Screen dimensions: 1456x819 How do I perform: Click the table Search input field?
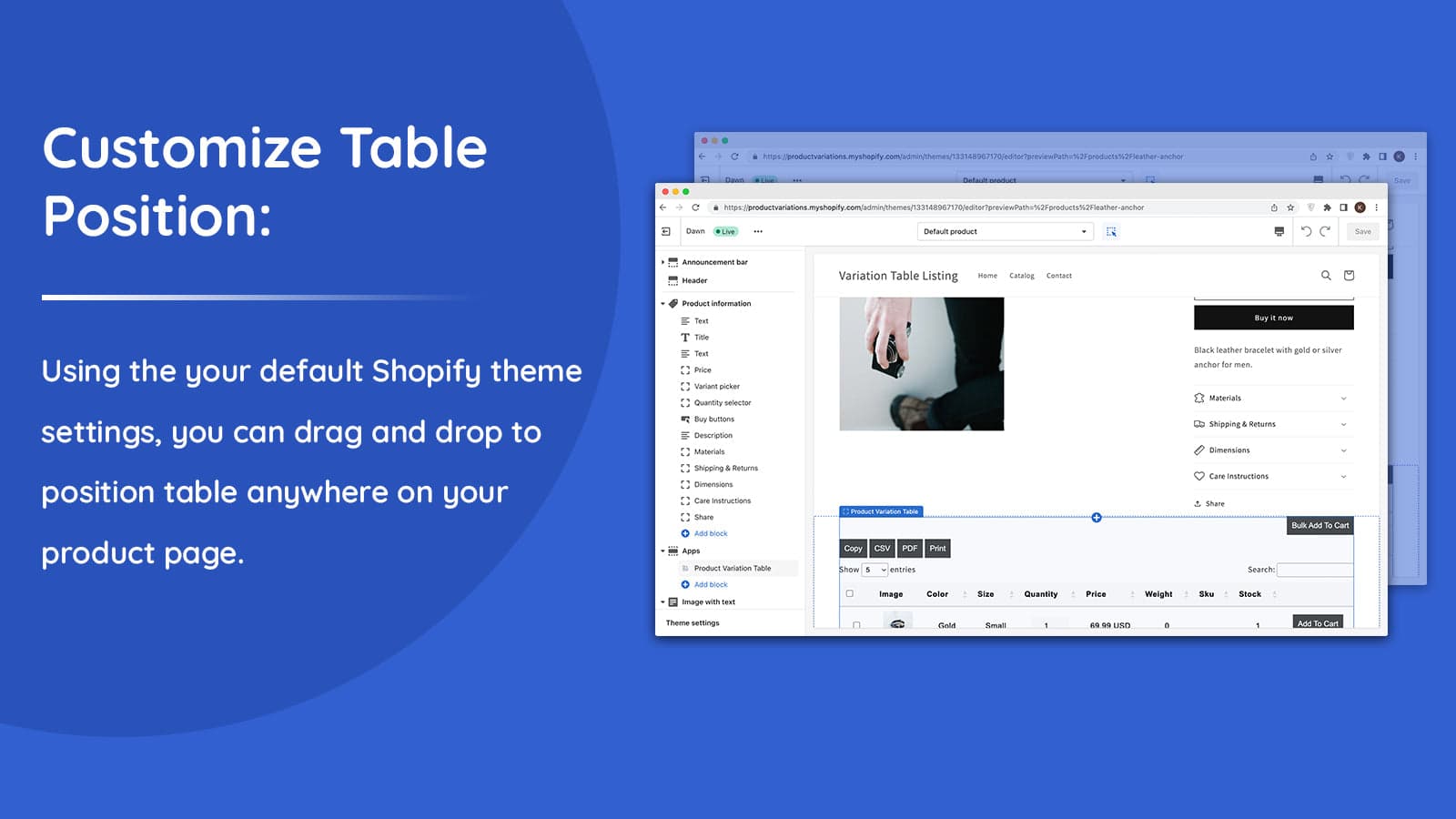1314,571
